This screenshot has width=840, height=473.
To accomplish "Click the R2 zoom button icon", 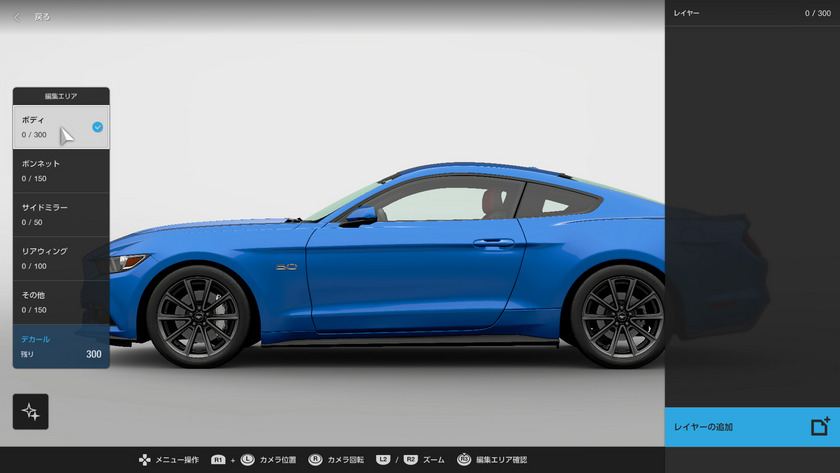I will coord(410,459).
